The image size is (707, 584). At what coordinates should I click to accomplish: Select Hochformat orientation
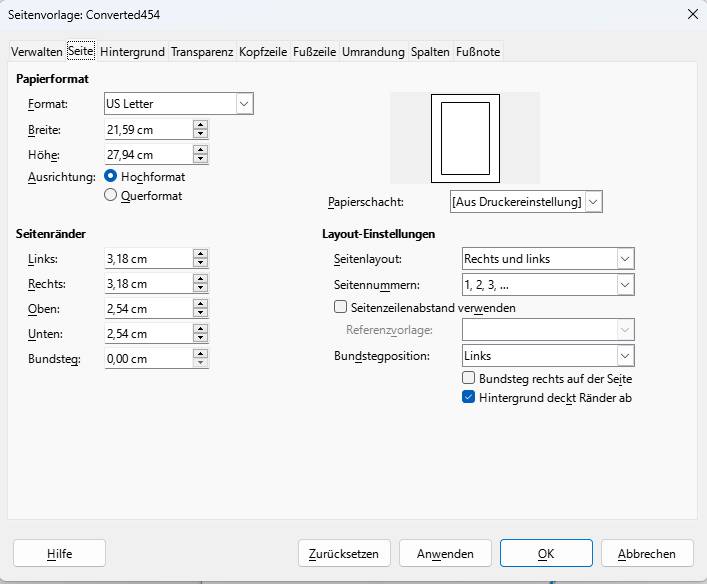click(111, 176)
